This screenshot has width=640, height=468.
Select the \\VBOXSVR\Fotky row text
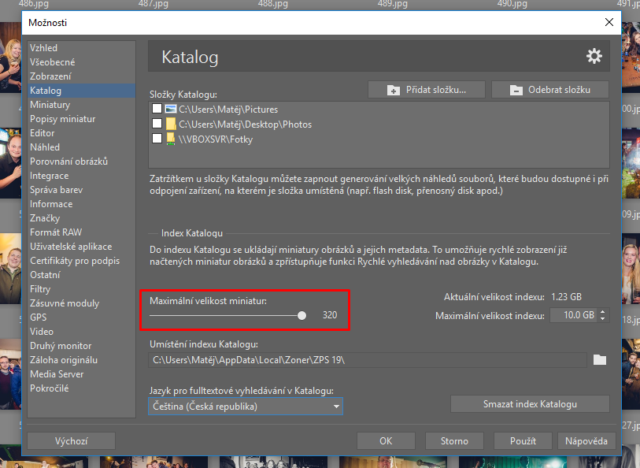(216, 140)
